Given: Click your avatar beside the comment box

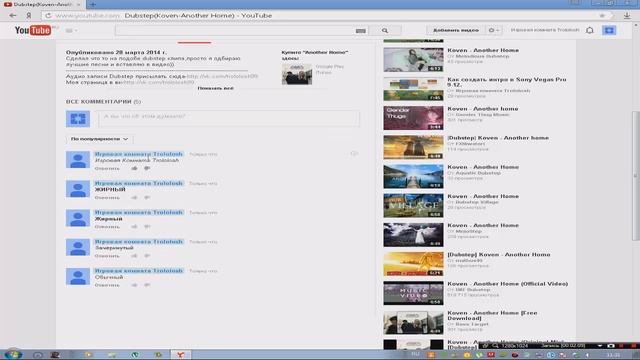Looking at the screenshot, I should [78, 119].
